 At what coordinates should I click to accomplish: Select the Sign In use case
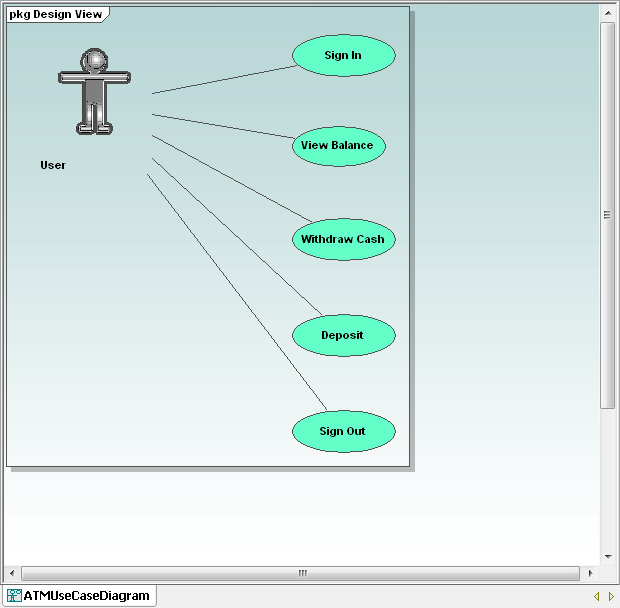pos(344,55)
